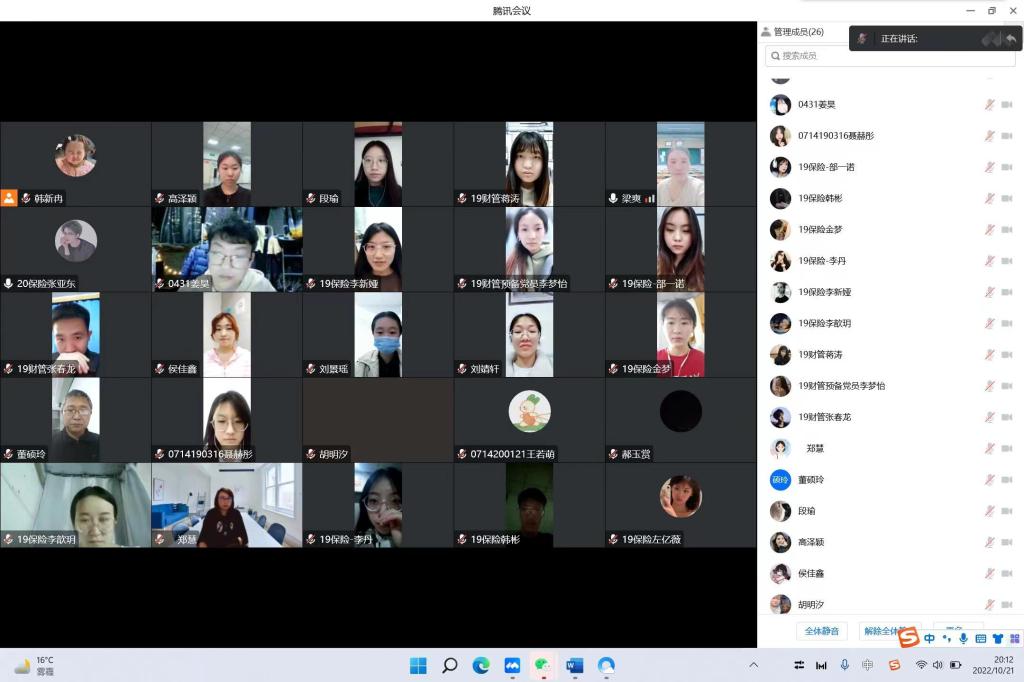1024x682 pixels.
Task: Click the microphone icon beside 19保险金梦
Action: point(989,229)
